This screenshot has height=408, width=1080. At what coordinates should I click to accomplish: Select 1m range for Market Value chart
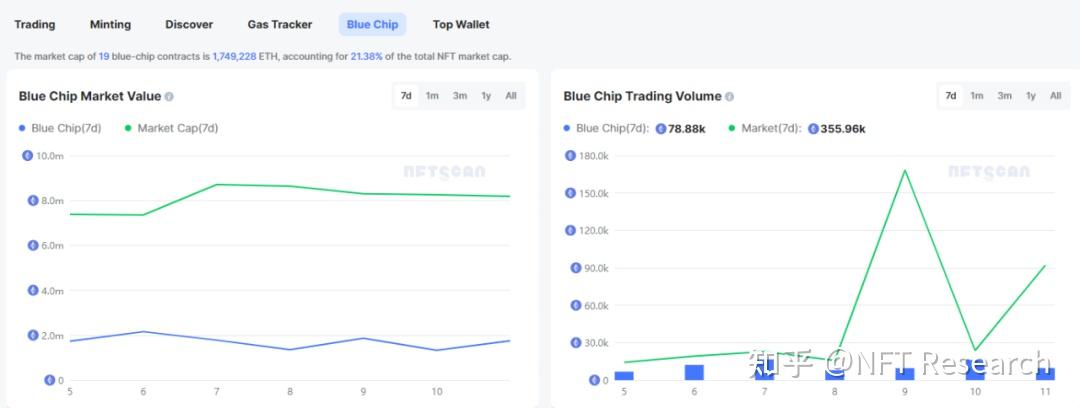coord(432,96)
